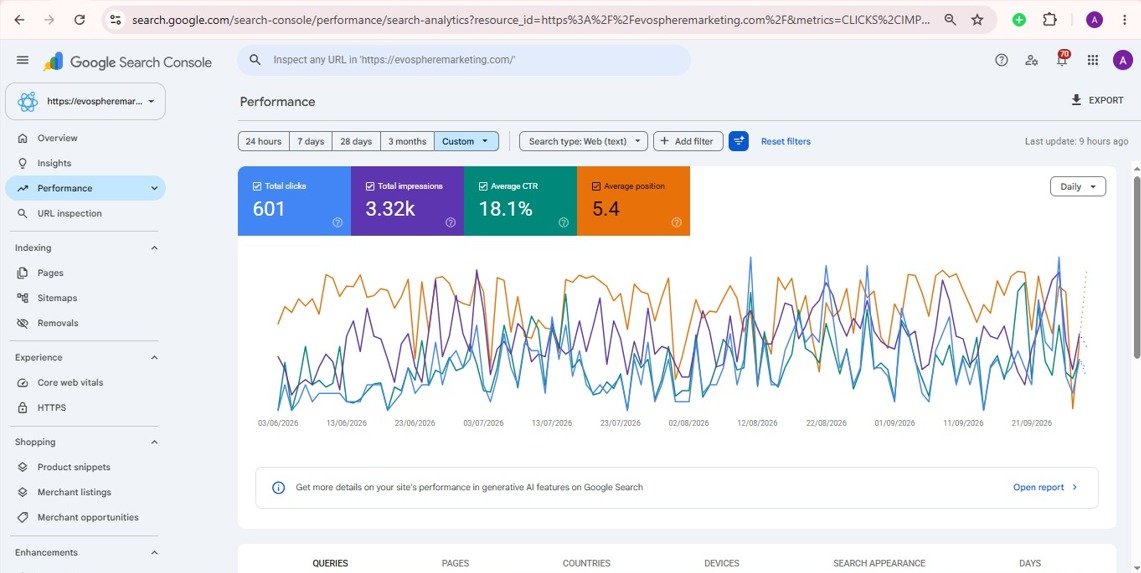Click the Google Search Console logo

pos(127,62)
